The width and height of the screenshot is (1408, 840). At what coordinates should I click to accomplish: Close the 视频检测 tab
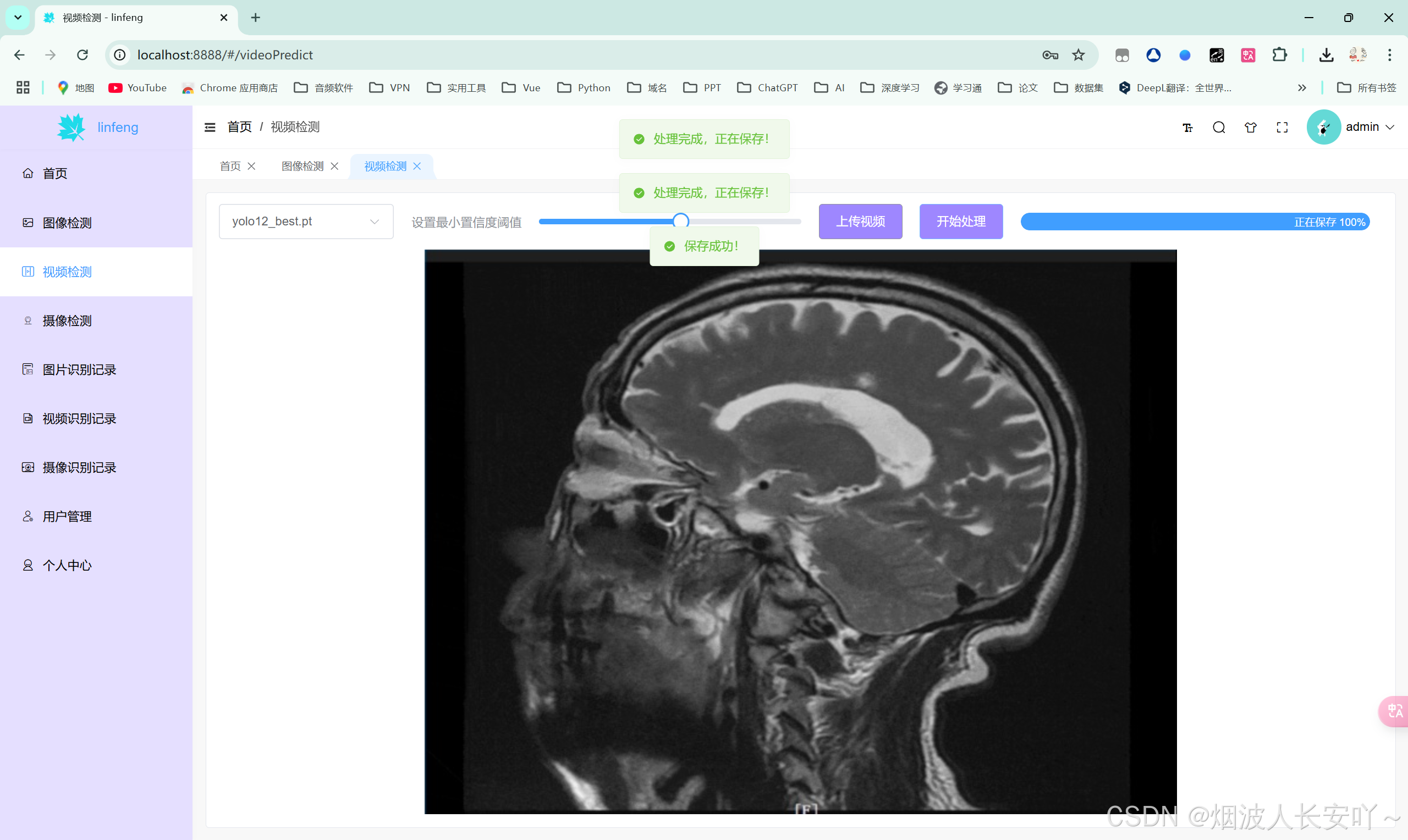(x=417, y=166)
